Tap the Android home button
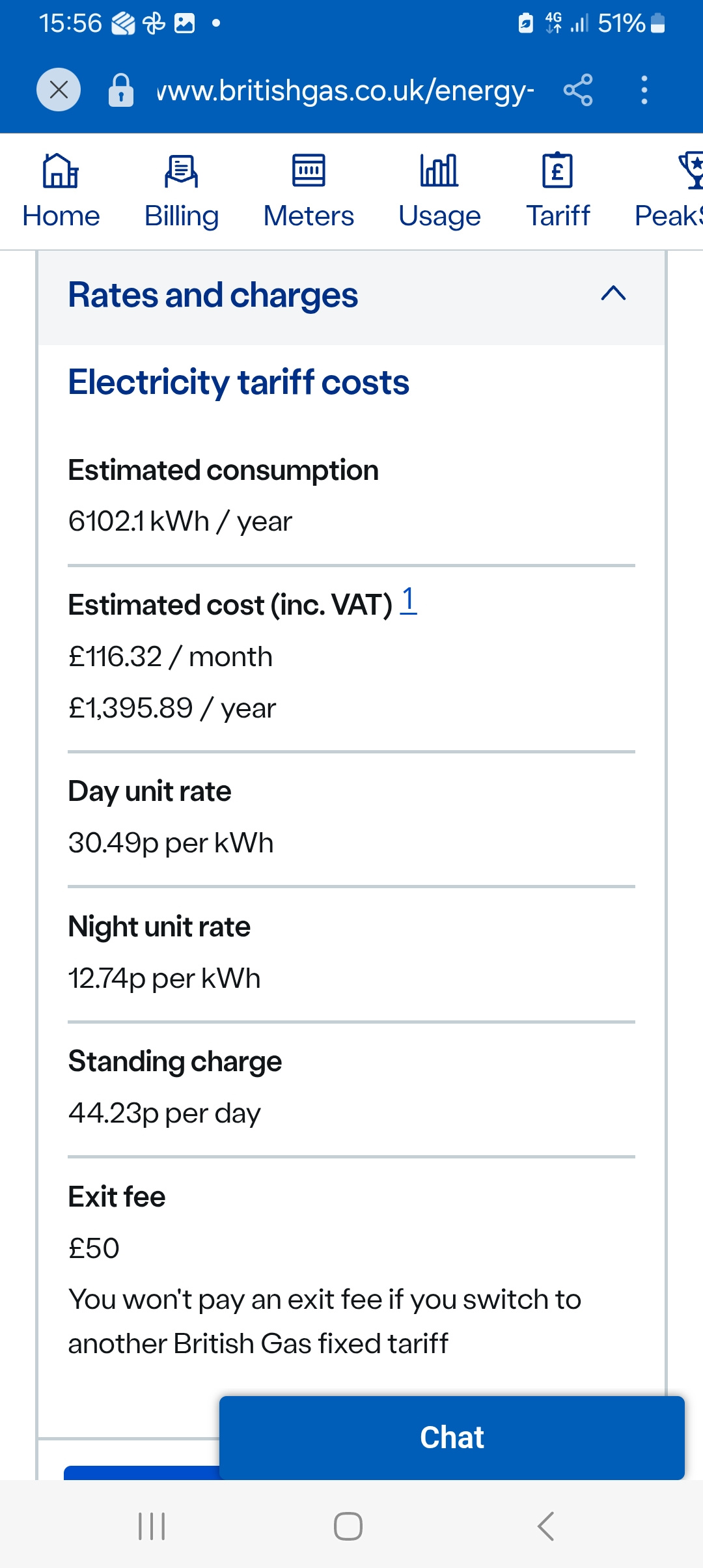This screenshot has width=703, height=1568. click(348, 1526)
